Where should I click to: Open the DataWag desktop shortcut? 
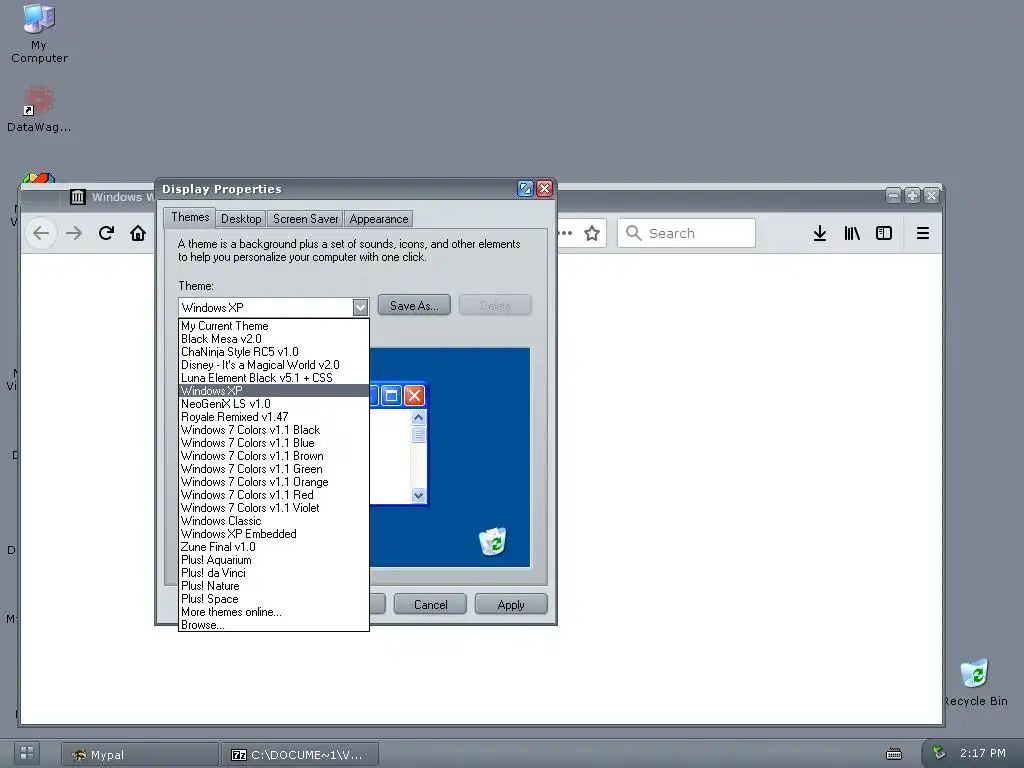coord(39,109)
